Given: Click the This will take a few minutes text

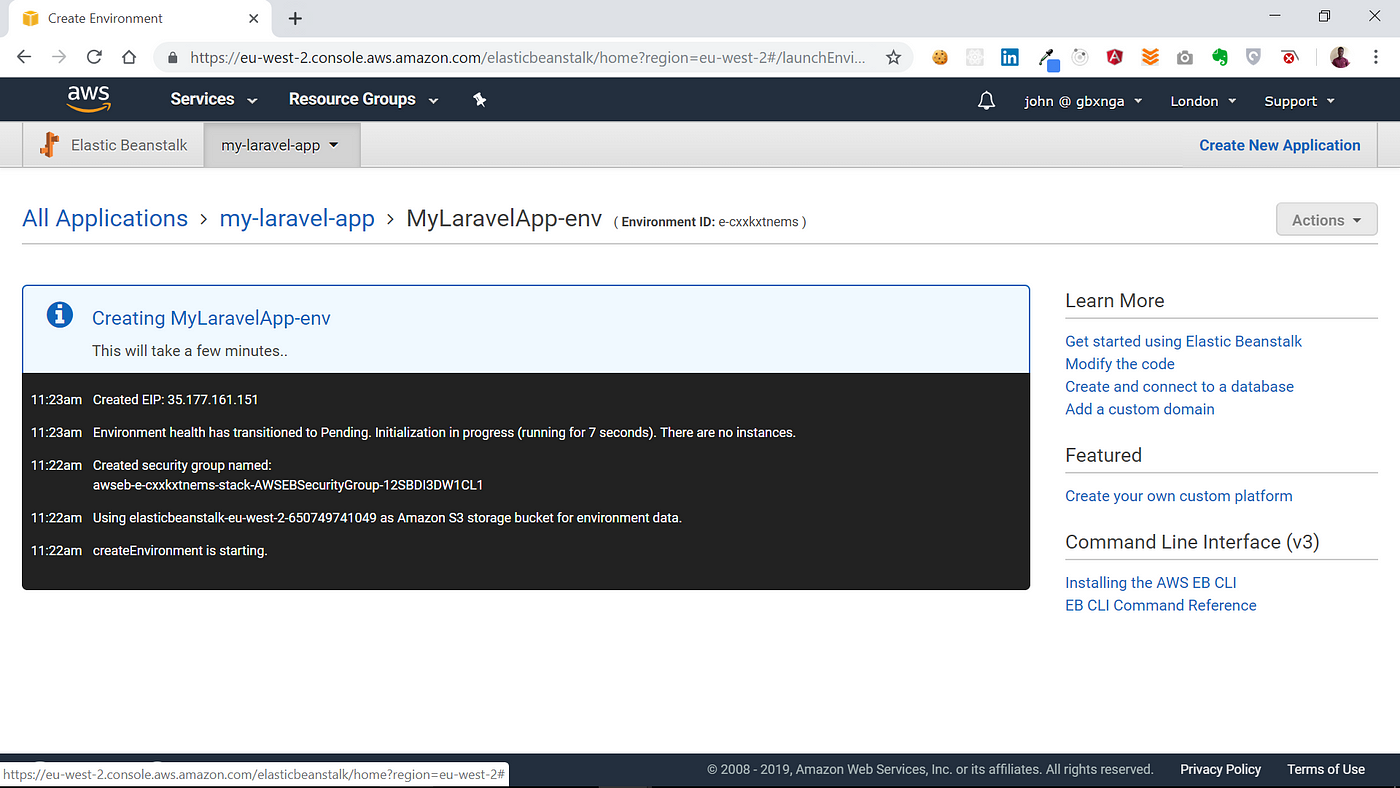Looking at the screenshot, I should (190, 351).
